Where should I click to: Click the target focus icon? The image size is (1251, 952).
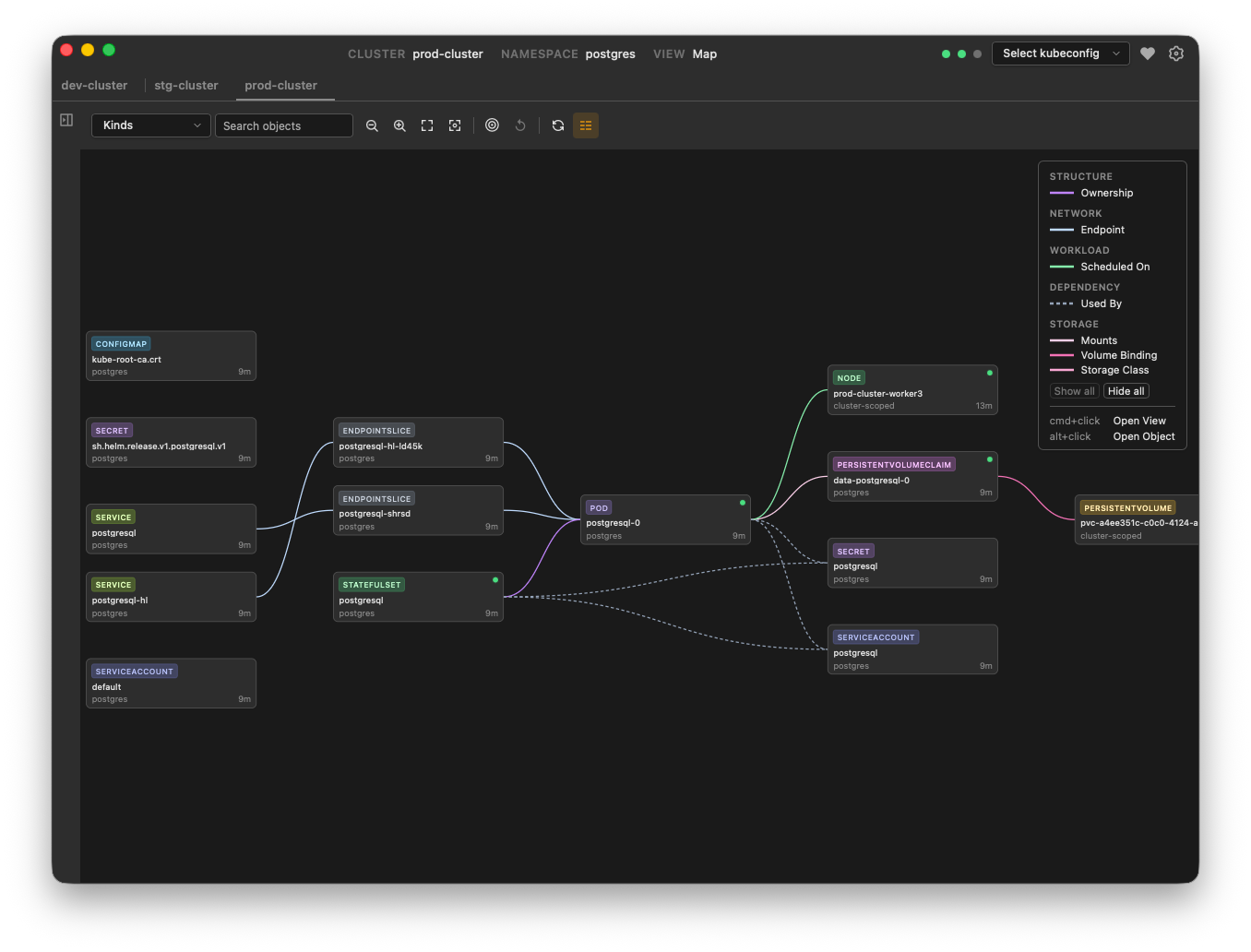coord(493,125)
